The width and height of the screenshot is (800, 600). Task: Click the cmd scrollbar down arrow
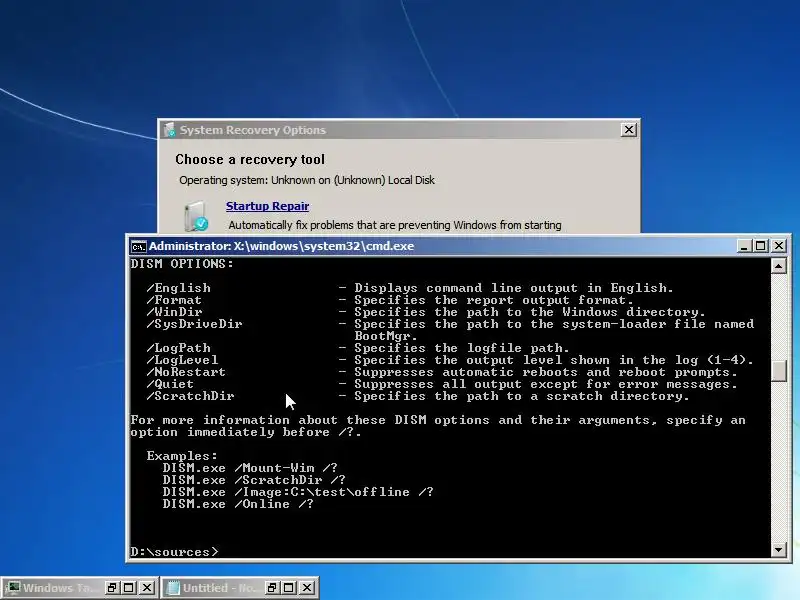click(779, 549)
